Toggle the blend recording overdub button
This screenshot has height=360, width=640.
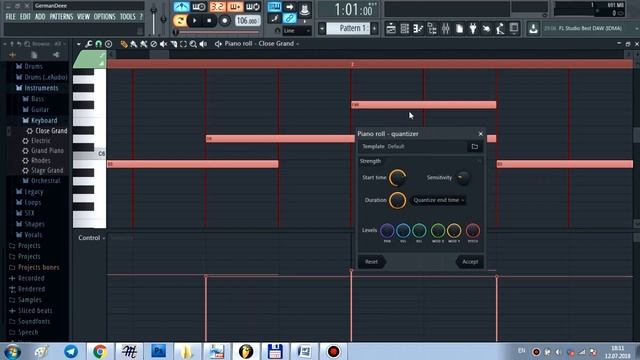tap(235, 7)
